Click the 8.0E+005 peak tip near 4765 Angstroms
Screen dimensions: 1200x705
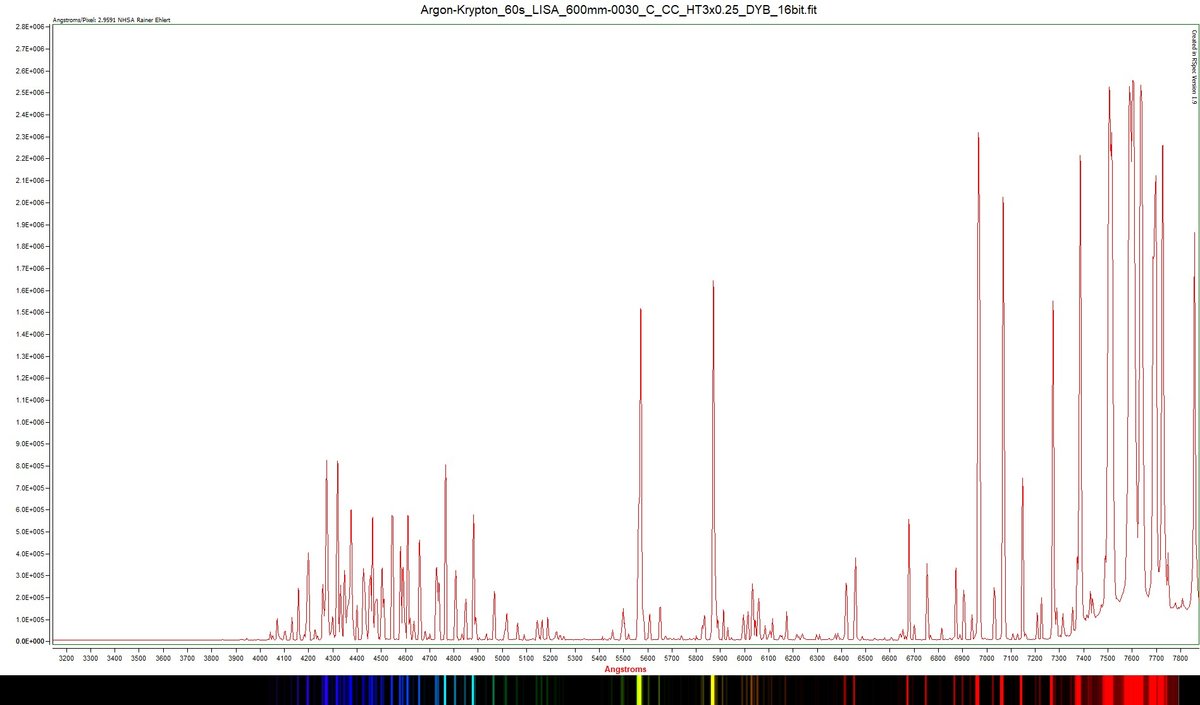point(446,466)
